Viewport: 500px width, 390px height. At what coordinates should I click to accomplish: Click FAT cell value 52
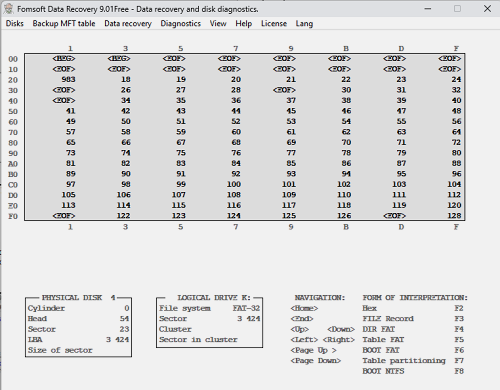(x=236, y=122)
